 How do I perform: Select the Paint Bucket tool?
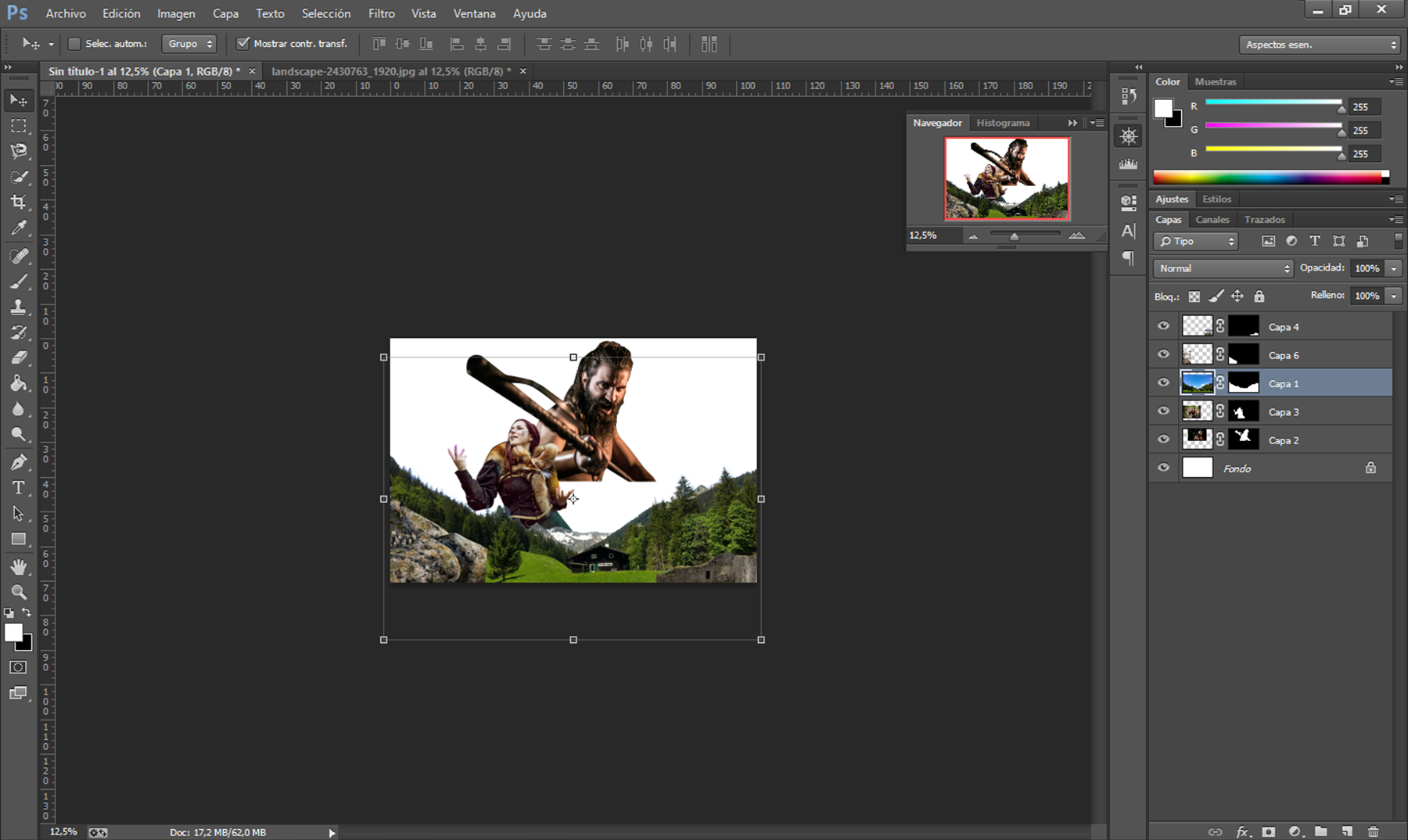point(19,383)
